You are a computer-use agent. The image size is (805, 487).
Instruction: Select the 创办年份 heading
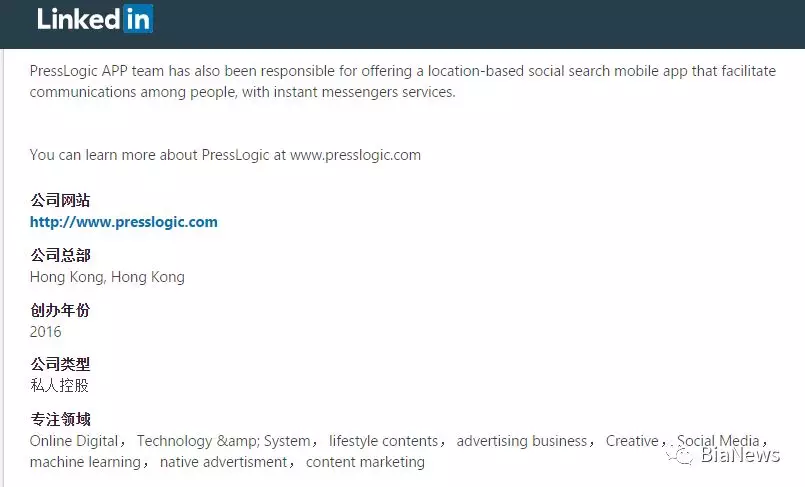click(60, 310)
